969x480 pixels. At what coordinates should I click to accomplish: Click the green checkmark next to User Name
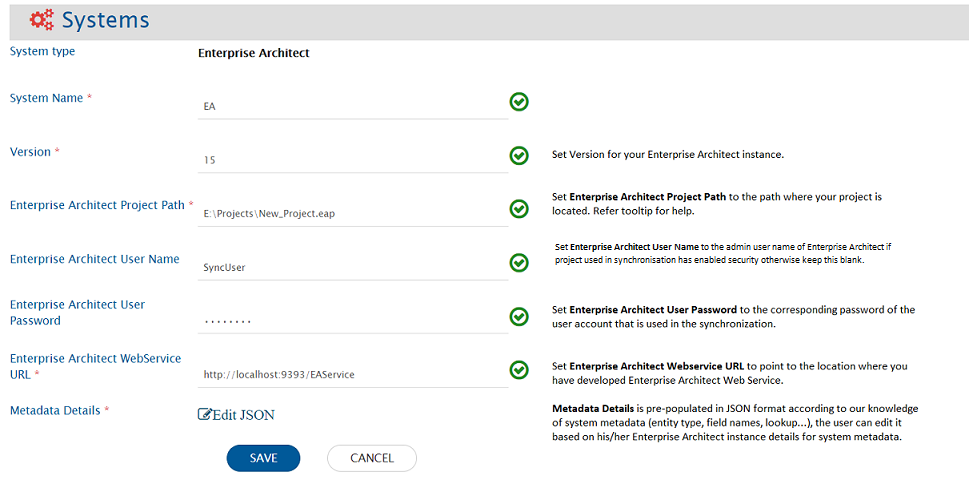519,262
